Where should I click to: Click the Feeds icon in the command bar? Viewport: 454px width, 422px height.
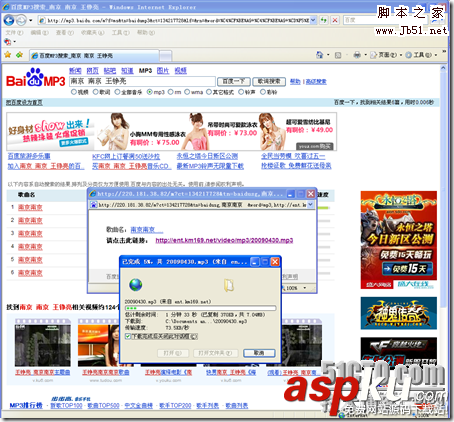click(338, 55)
